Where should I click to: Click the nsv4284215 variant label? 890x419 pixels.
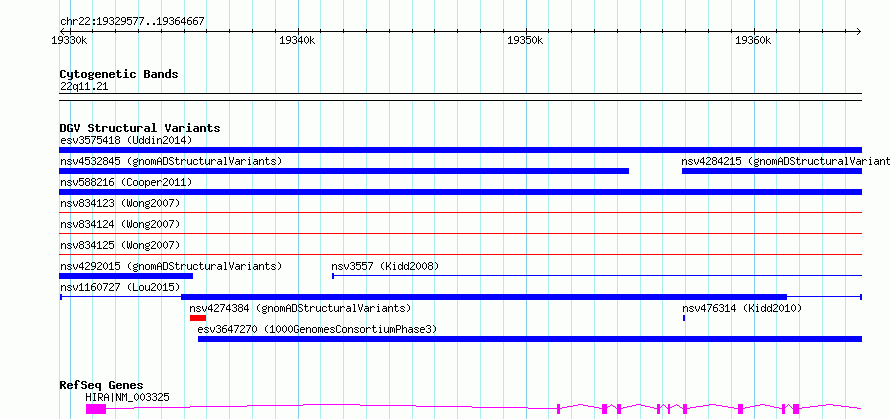click(x=786, y=161)
